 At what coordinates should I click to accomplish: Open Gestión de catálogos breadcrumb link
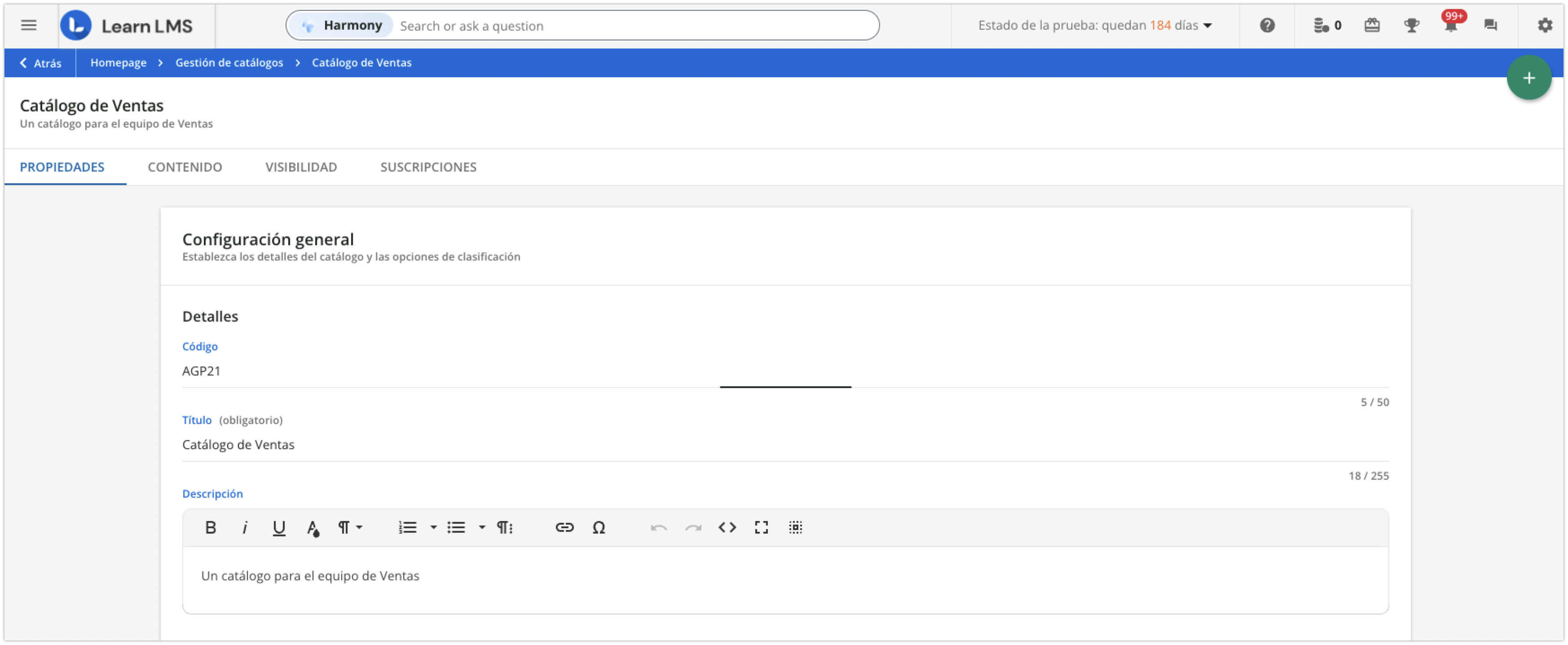click(229, 63)
